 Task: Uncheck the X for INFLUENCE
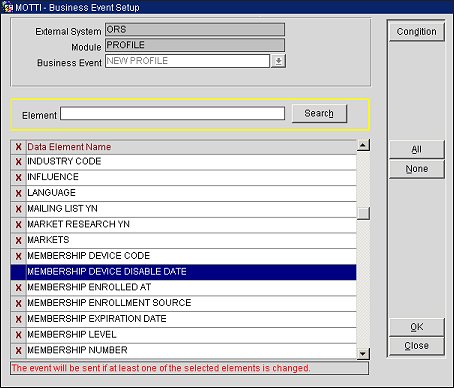coord(18,178)
